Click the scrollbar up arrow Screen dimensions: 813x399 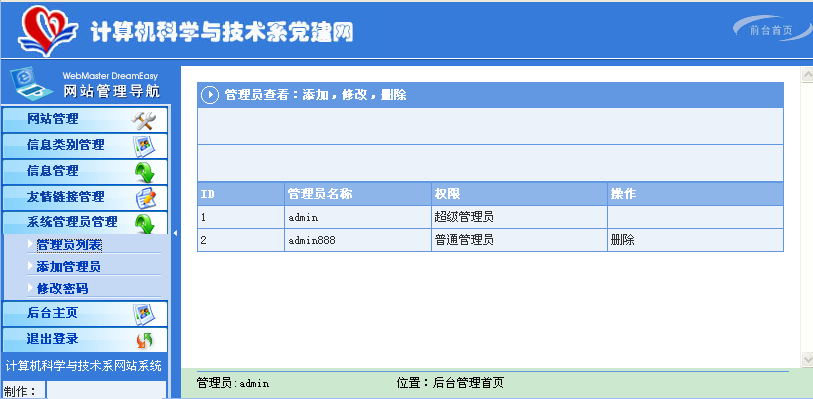point(807,75)
